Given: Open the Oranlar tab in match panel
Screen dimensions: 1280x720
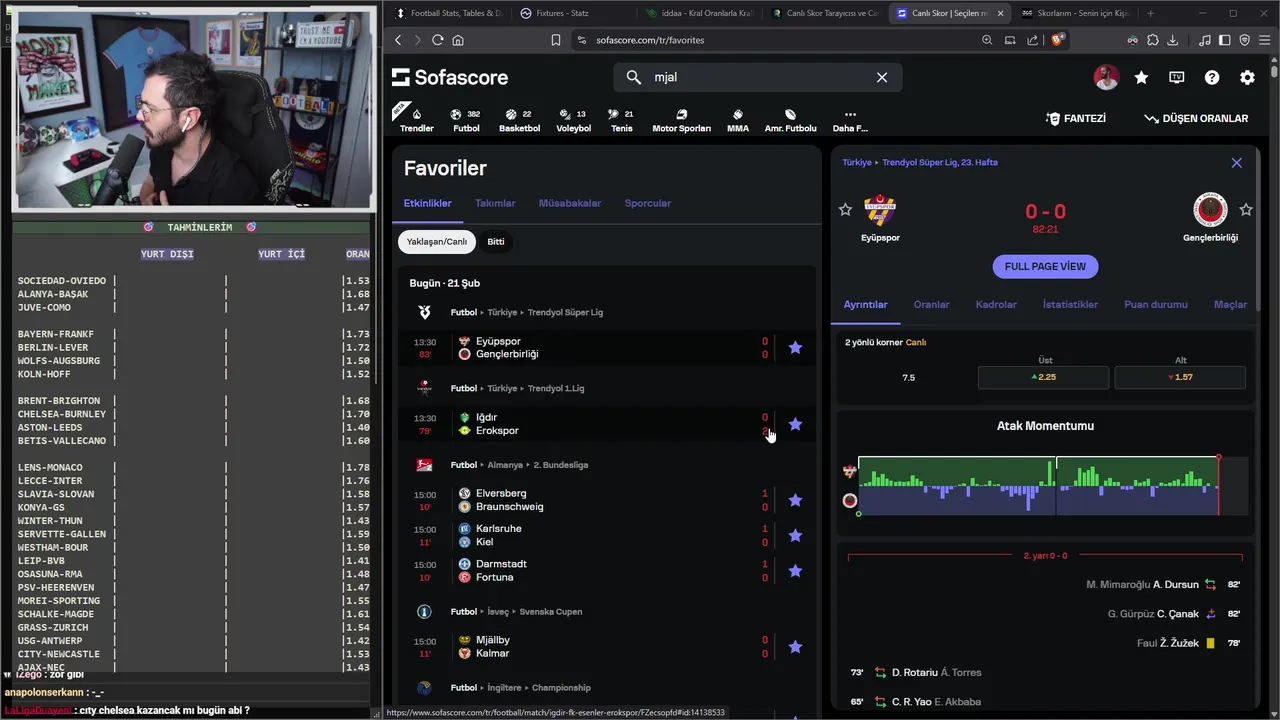Looking at the screenshot, I should pos(931,305).
